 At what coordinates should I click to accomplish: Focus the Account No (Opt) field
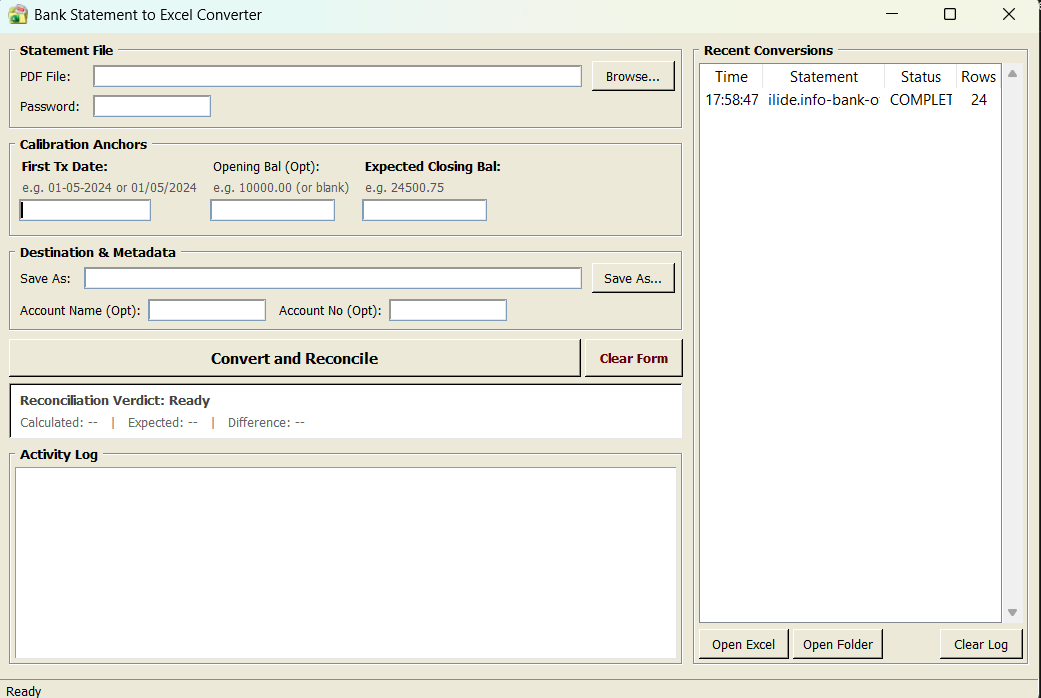click(x=448, y=310)
